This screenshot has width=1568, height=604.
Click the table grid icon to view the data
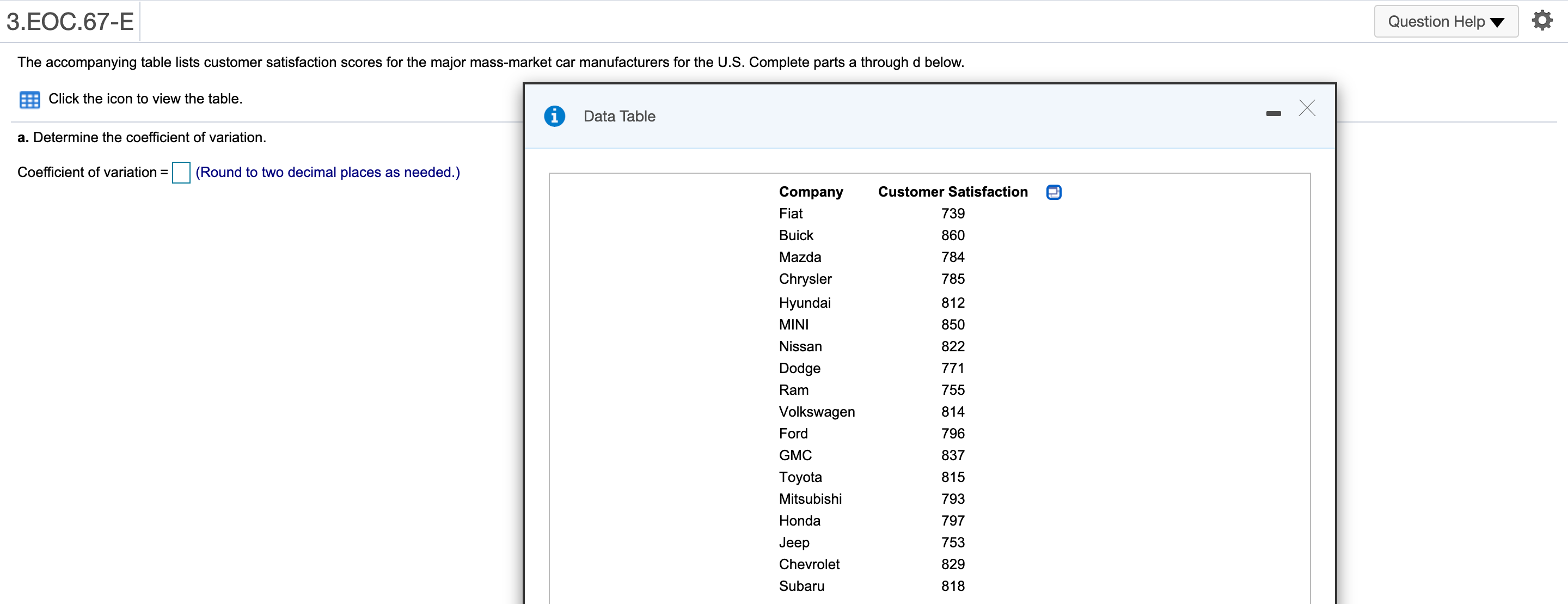click(x=29, y=99)
